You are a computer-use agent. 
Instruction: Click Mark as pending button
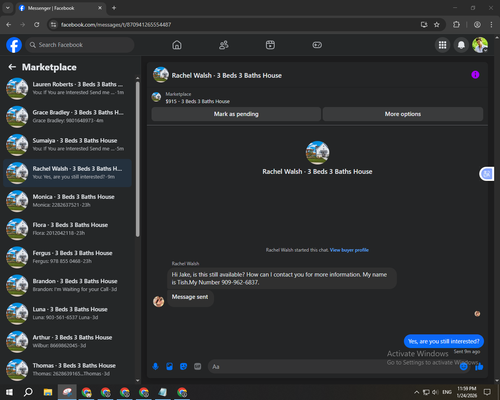[236, 114]
